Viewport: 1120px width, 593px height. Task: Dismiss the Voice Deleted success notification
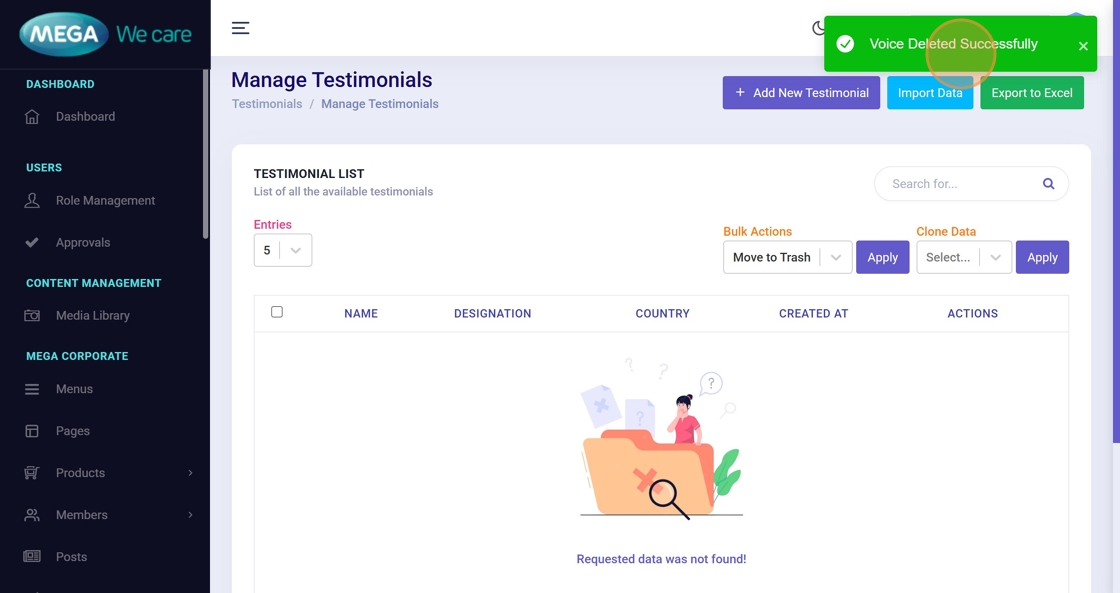click(x=1083, y=46)
